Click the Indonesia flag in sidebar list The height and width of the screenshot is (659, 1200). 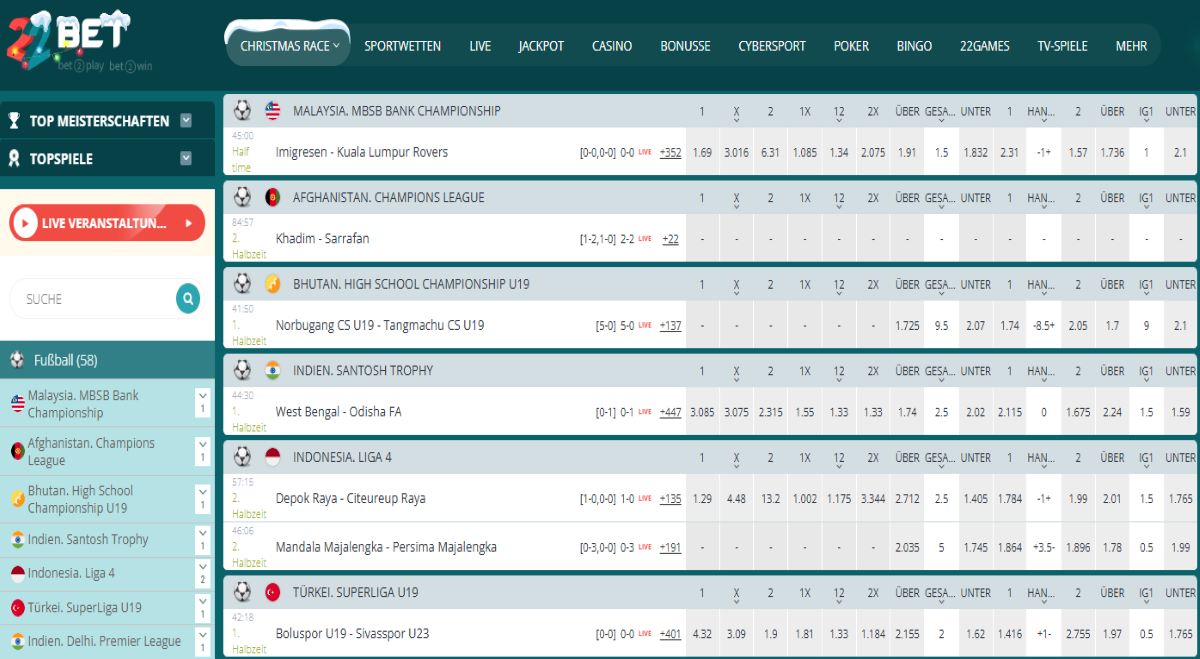18,573
